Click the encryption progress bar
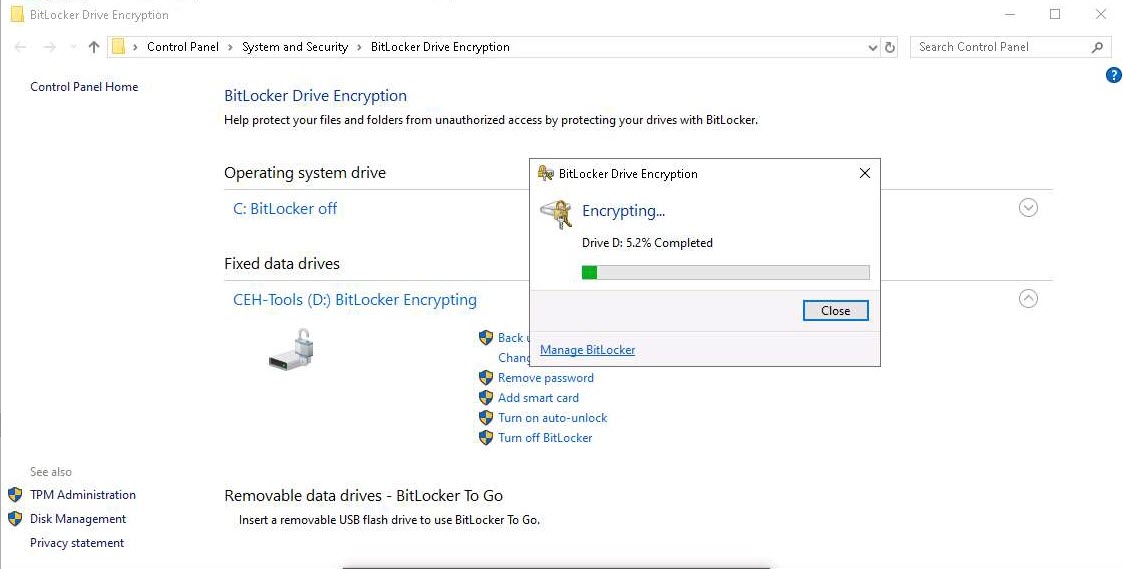The height and width of the screenshot is (569, 1123). coord(725,272)
